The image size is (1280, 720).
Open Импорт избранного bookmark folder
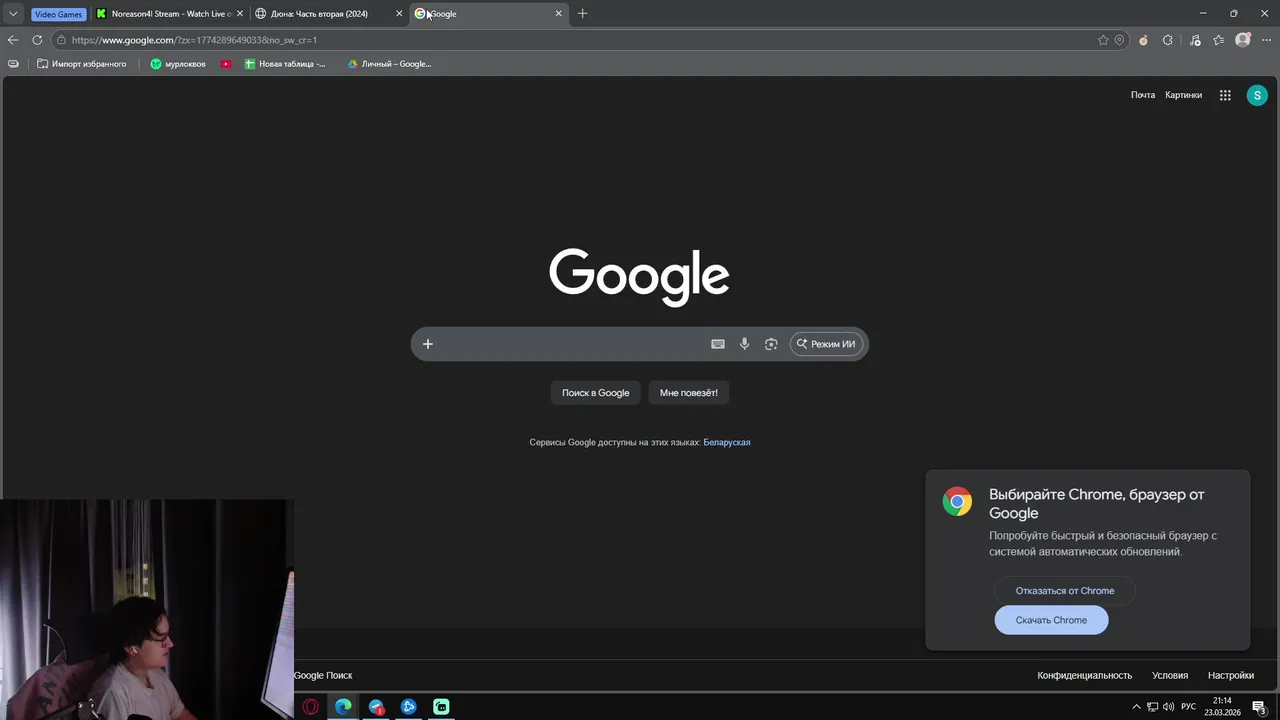click(x=81, y=64)
